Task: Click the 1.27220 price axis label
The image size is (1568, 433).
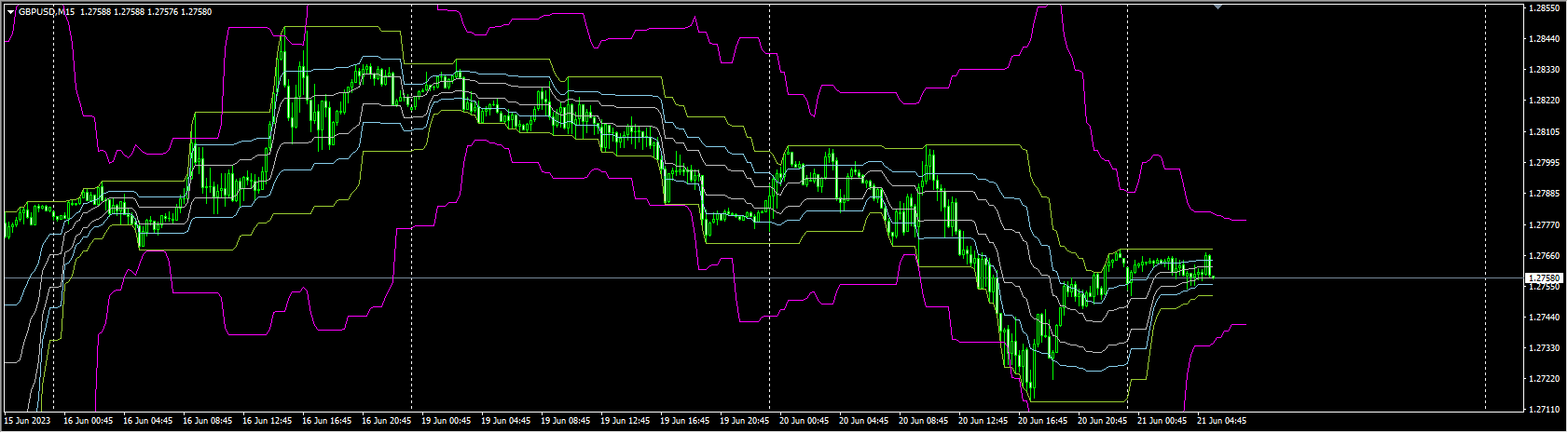Action: 1544,379
